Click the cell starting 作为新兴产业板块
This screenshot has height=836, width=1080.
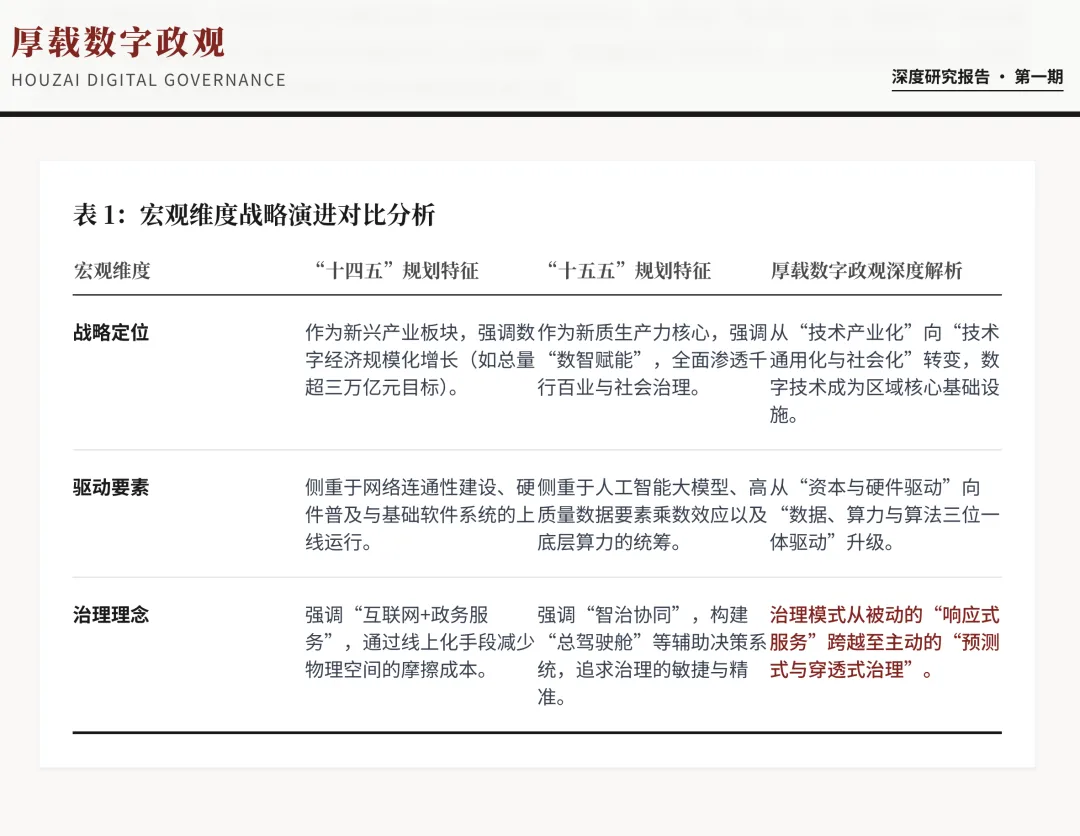point(420,360)
